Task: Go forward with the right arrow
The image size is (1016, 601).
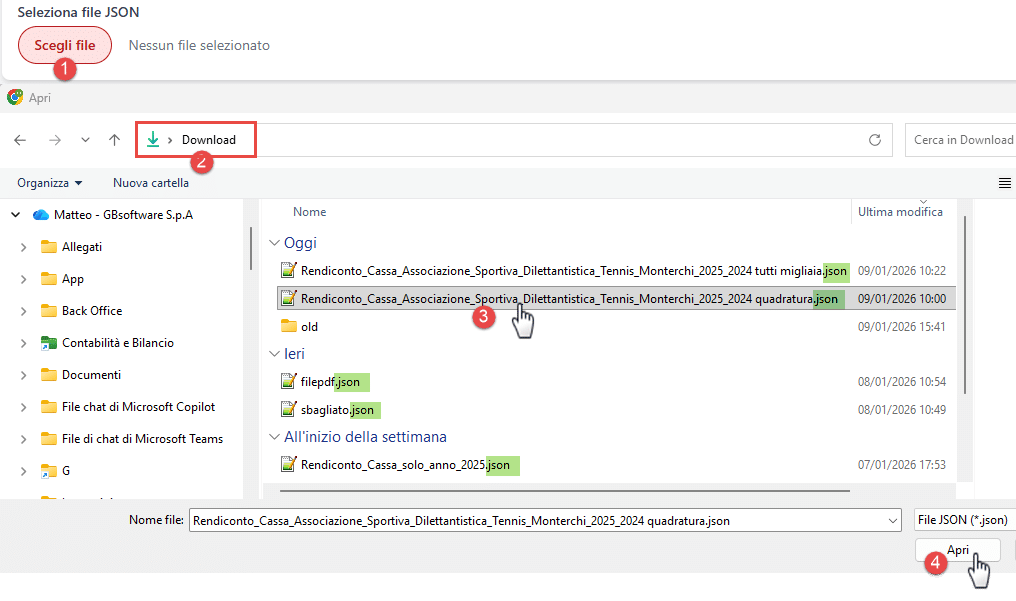Action: 55,140
